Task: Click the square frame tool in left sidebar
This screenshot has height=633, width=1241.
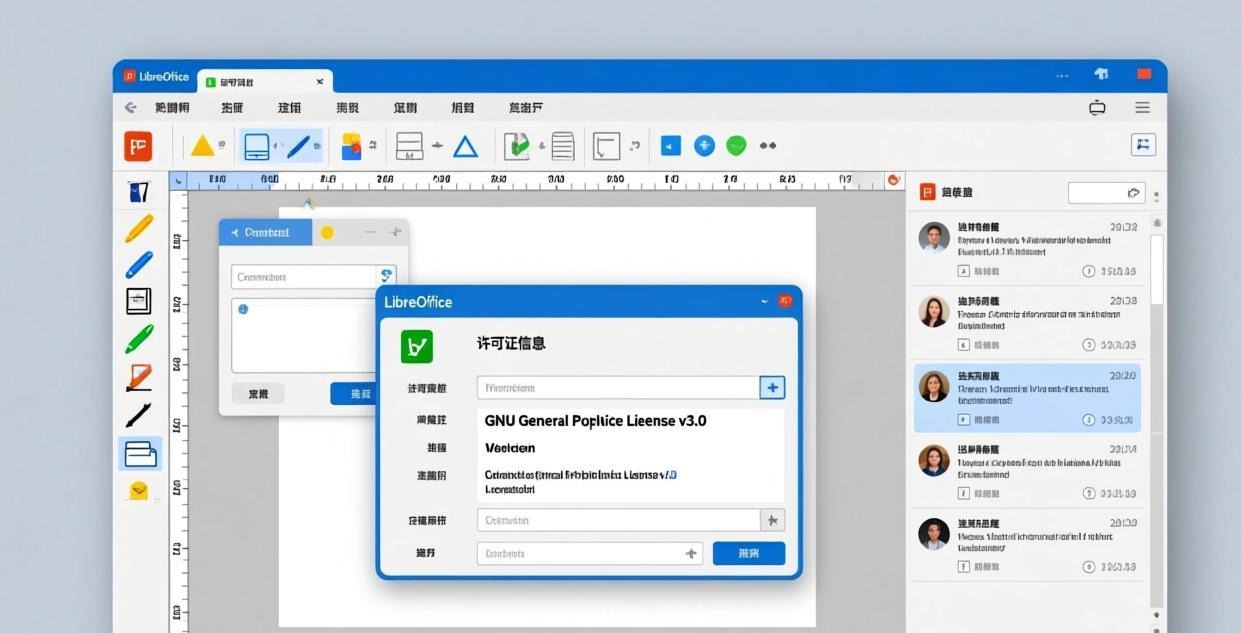Action: 139,301
